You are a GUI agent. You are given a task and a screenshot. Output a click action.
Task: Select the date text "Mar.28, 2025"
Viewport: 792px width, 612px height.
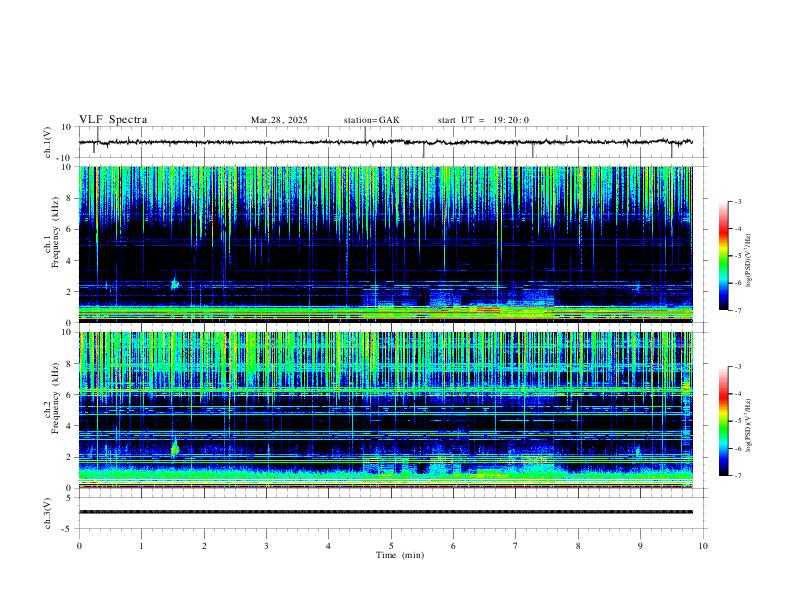tap(279, 120)
